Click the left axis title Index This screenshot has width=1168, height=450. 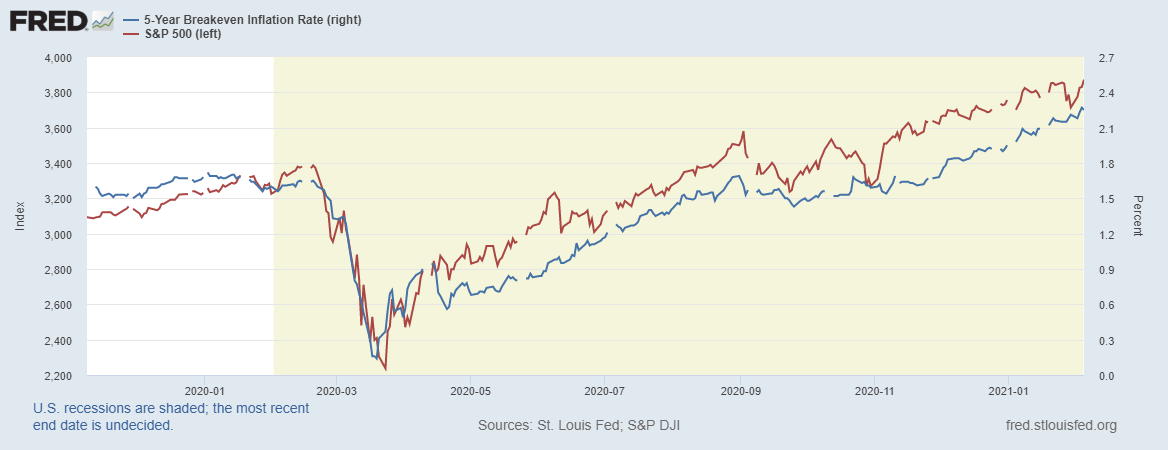[20, 216]
